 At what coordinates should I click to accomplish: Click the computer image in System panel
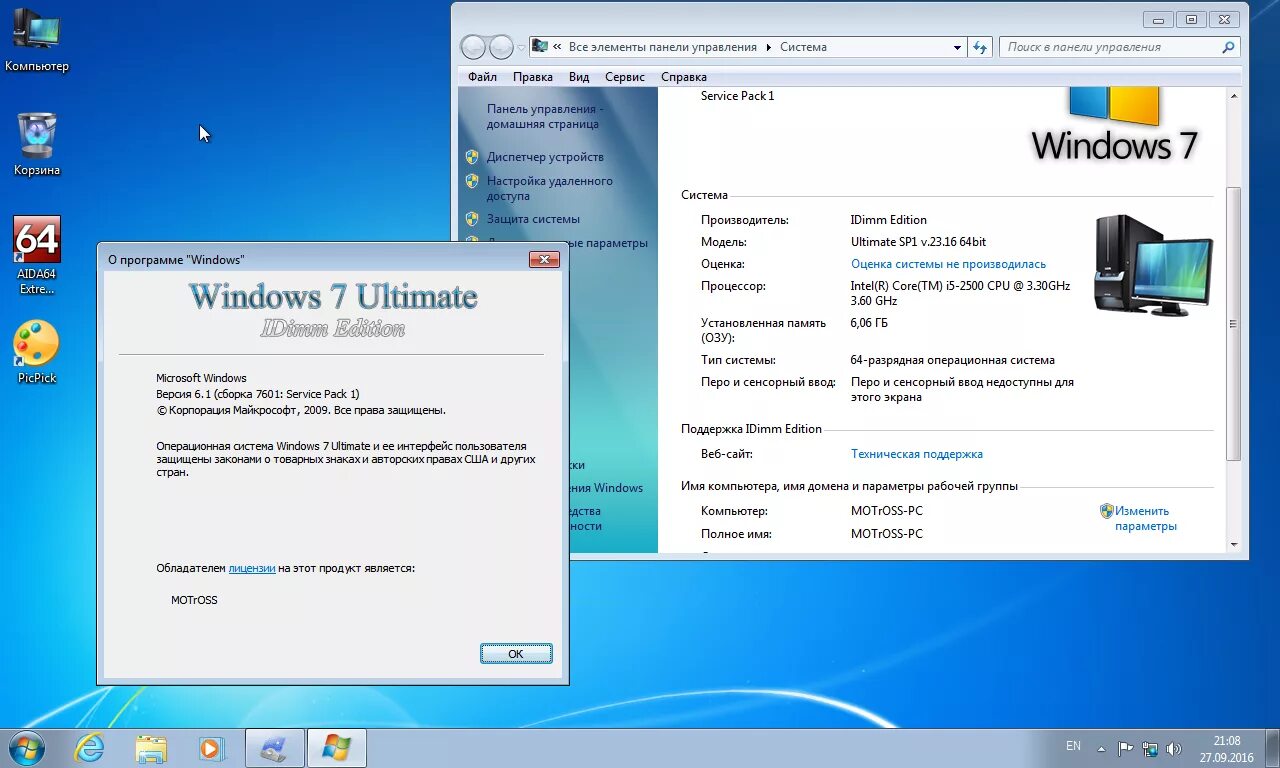(1153, 264)
